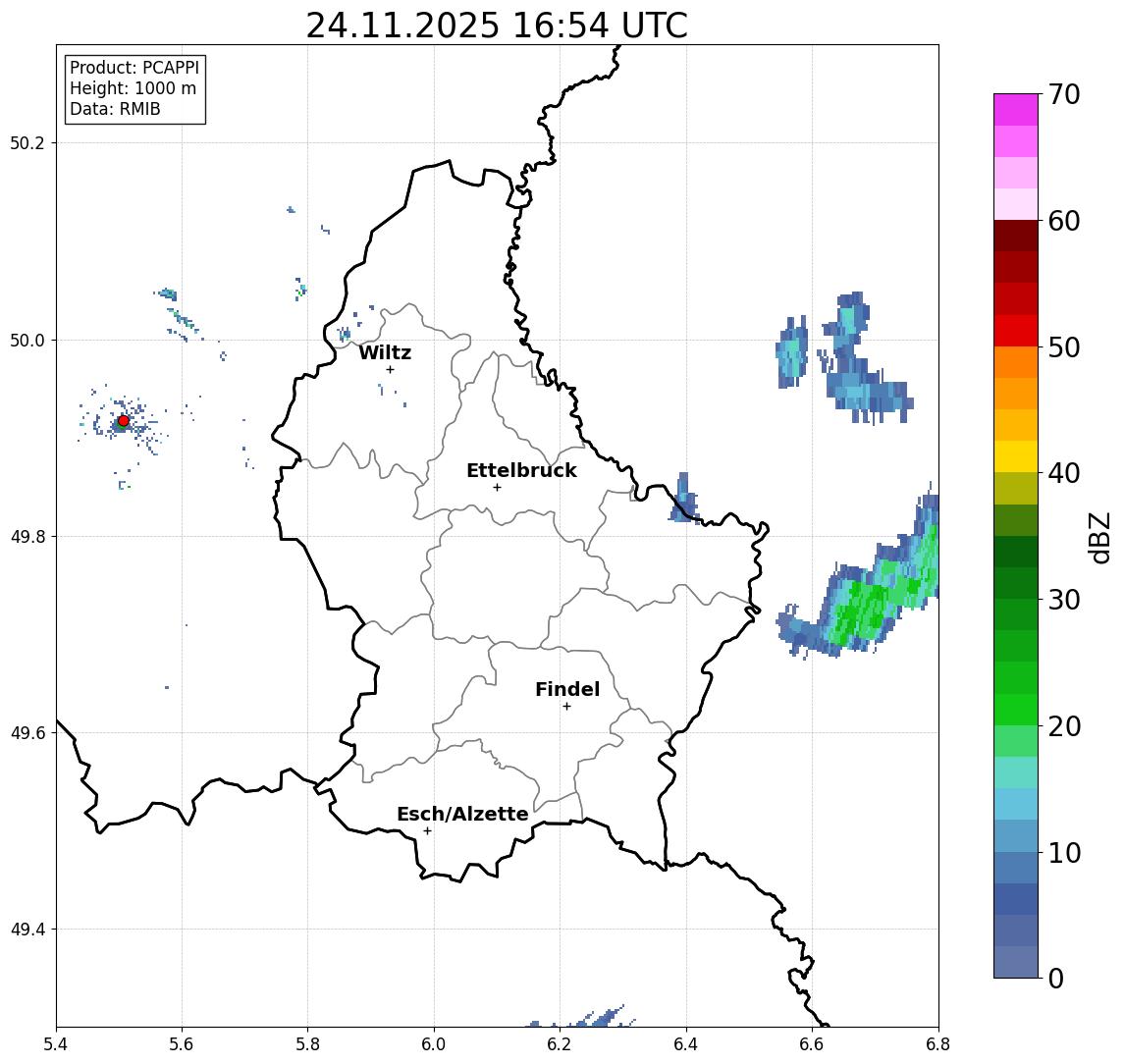Click the 5.4 longitude axis label
The height and width of the screenshot is (1064, 1124).
56,1044
